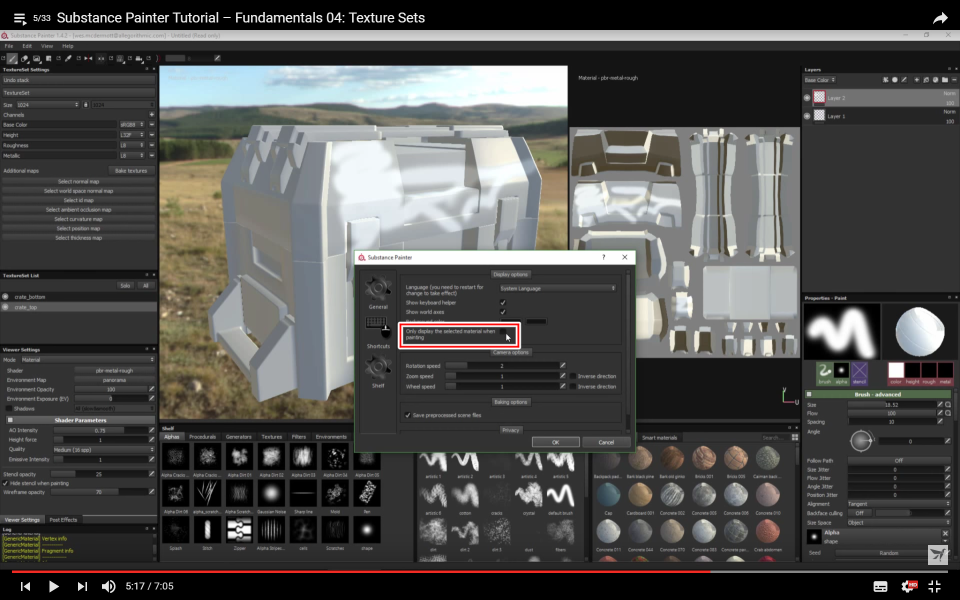The height and width of the screenshot is (600, 960).
Task: Toggle subtitles on the video player
Action: click(x=880, y=587)
